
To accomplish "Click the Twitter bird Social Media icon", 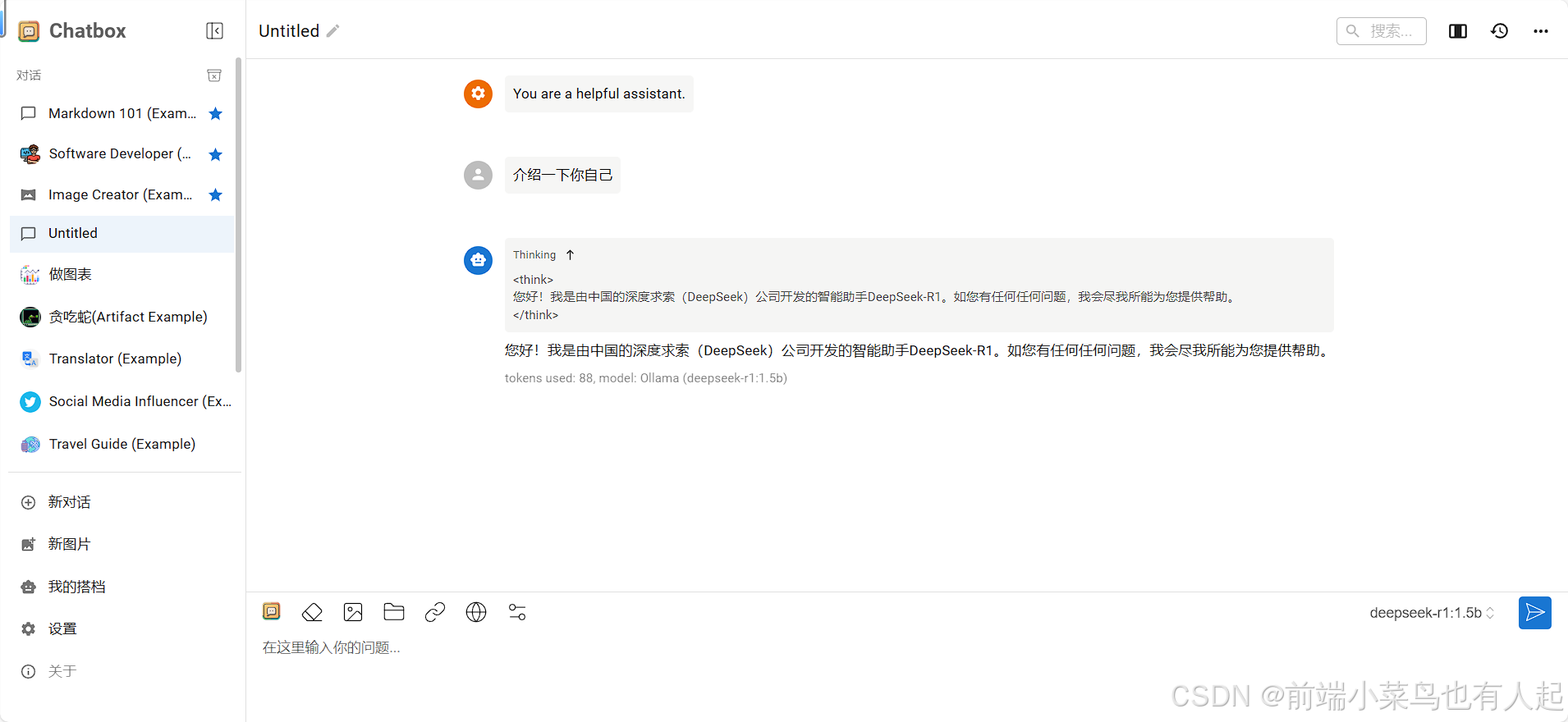I will pyautogui.click(x=30, y=401).
